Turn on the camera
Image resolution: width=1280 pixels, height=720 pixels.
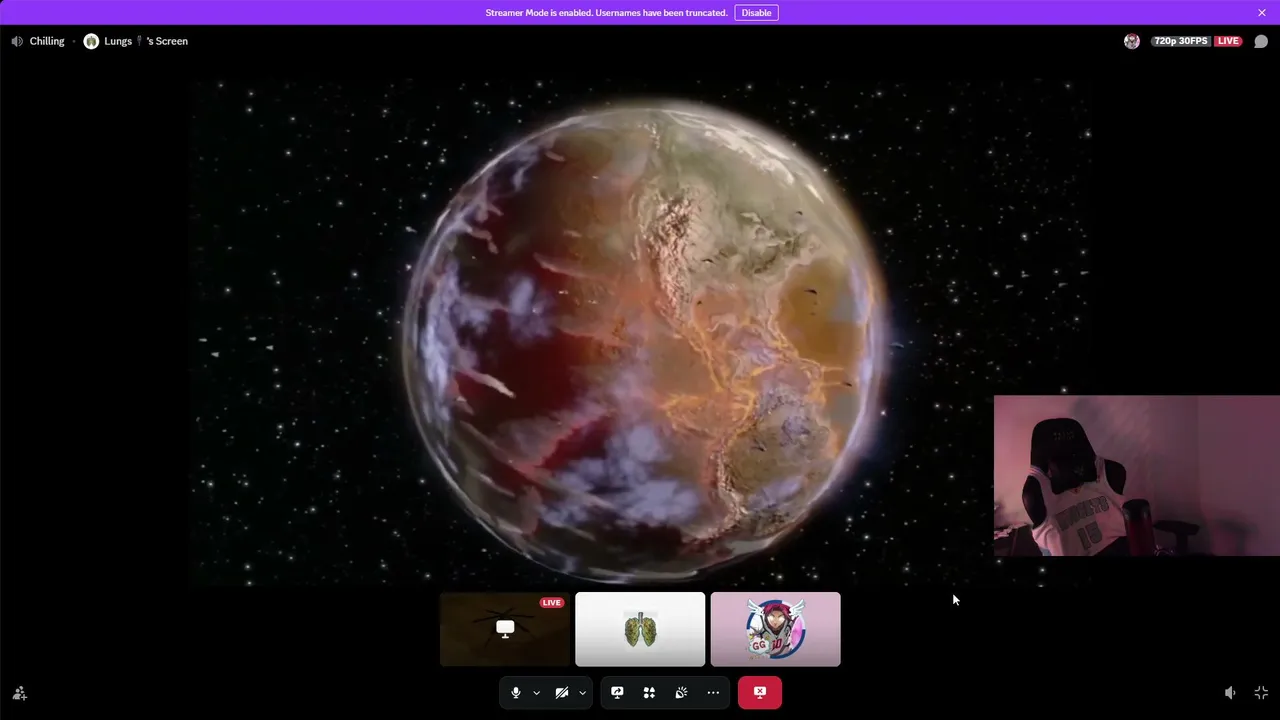(562, 692)
